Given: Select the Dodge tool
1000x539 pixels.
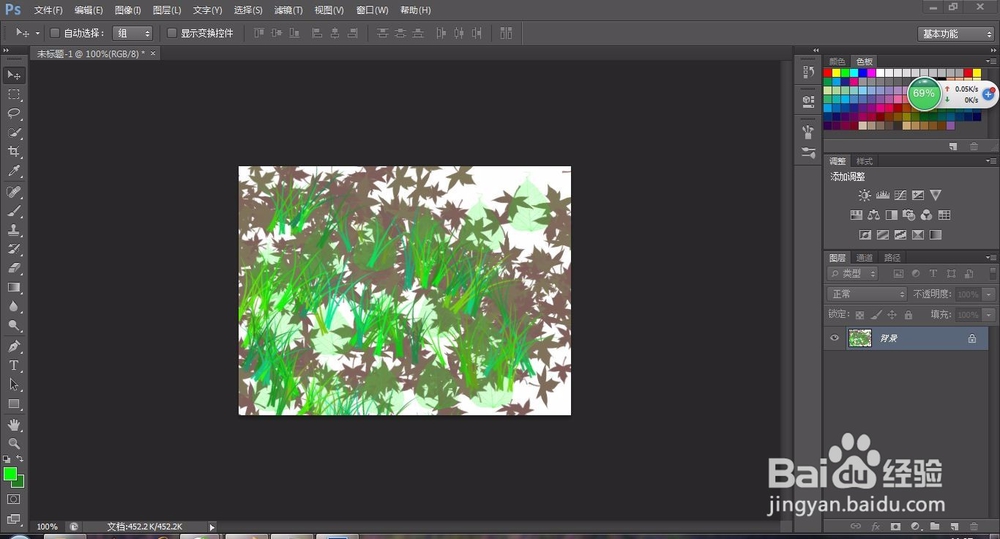Looking at the screenshot, I should click(14, 326).
